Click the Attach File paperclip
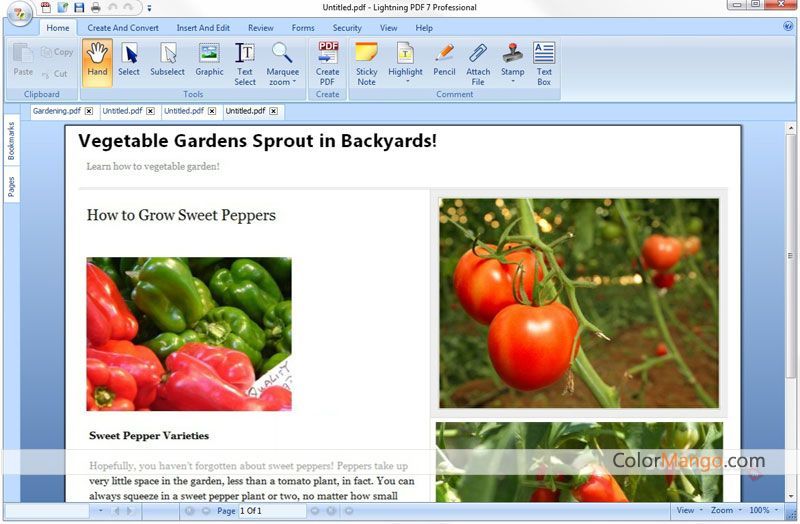The image size is (800, 524). 478,63
